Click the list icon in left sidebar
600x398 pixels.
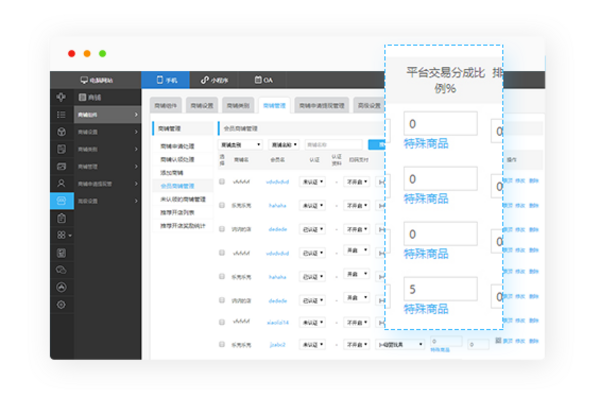click(61, 114)
